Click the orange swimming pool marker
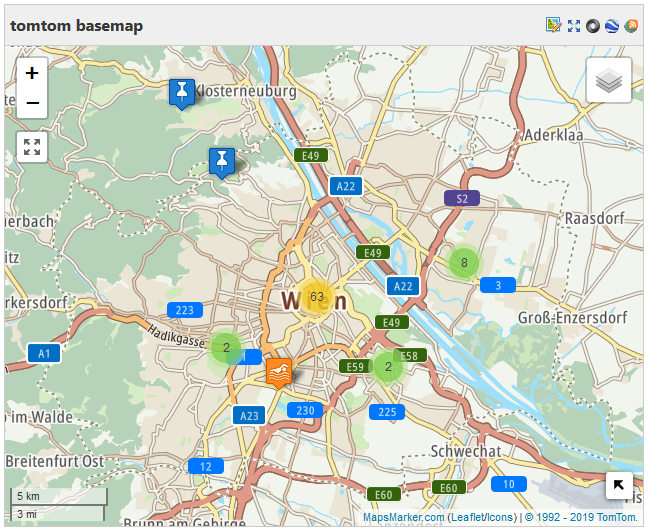The height and width of the screenshot is (532, 648). point(279,373)
